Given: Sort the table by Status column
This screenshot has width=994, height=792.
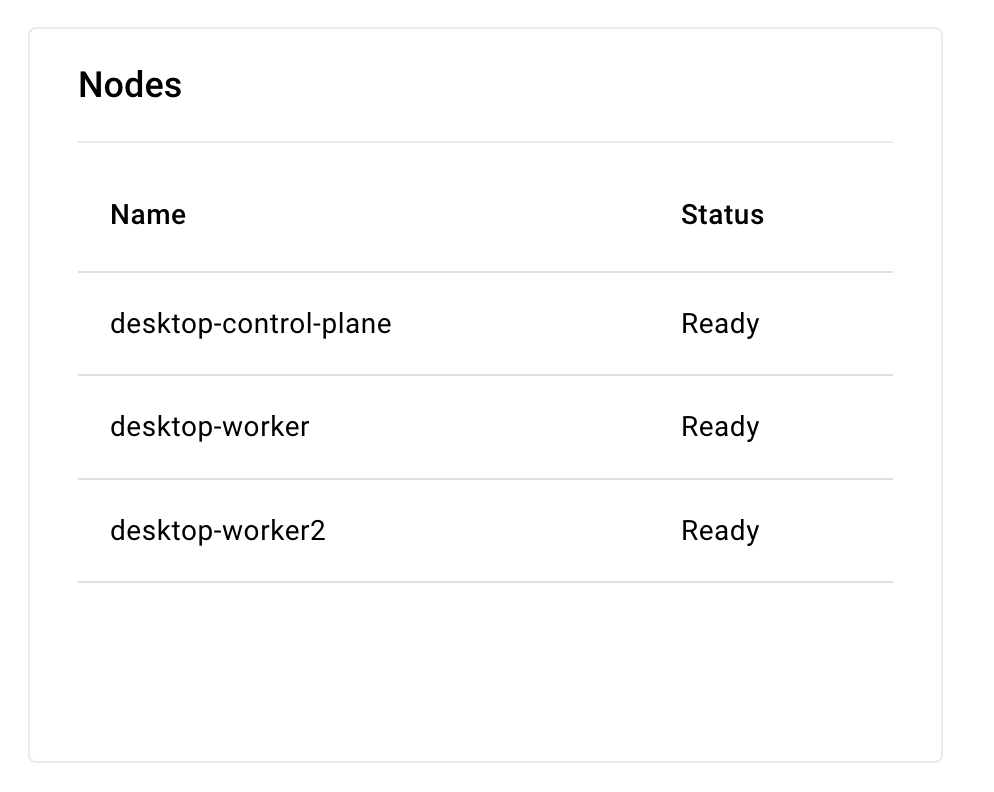Looking at the screenshot, I should [x=722, y=215].
